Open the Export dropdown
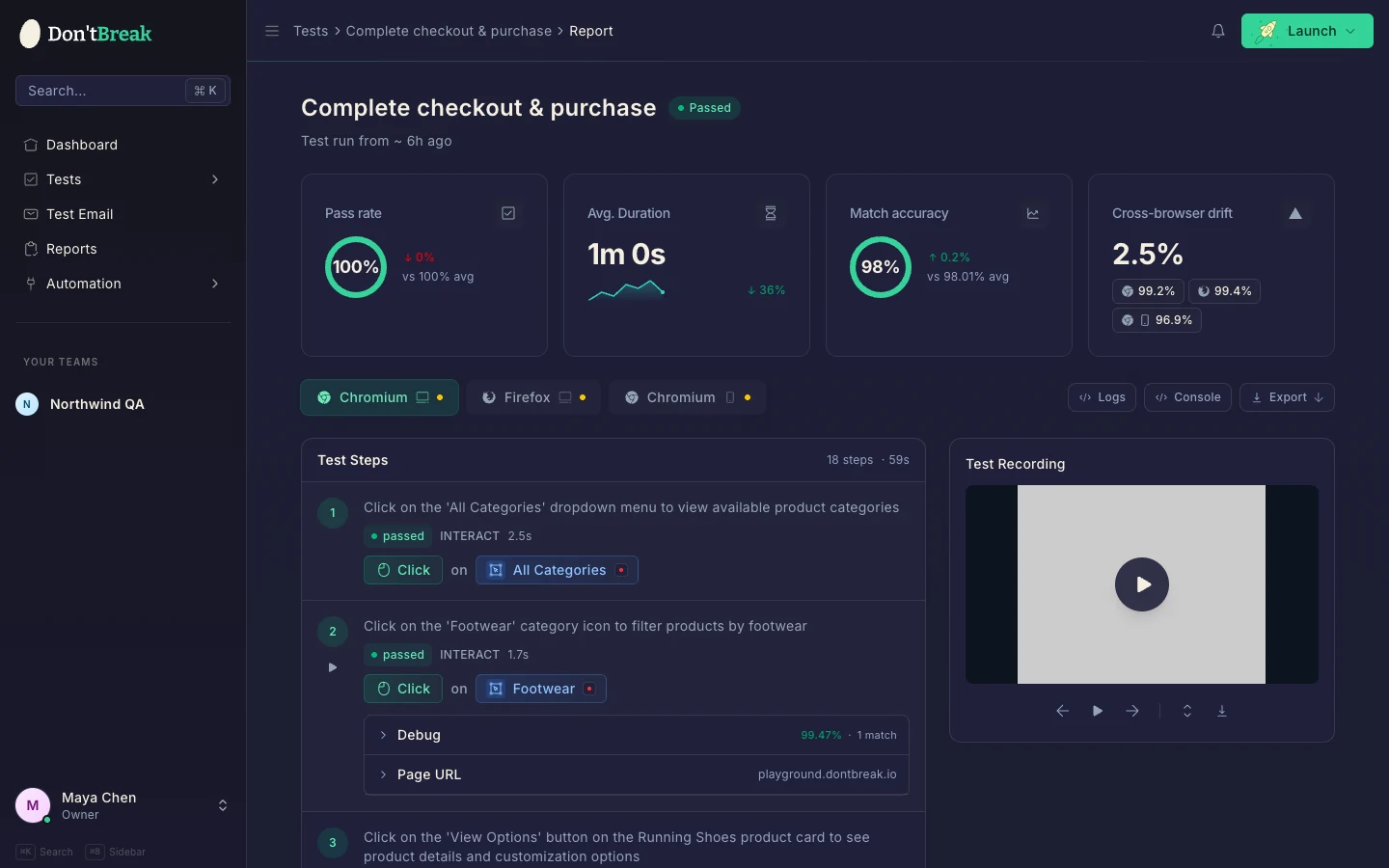The height and width of the screenshot is (868, 1389). pos(1287,397)
